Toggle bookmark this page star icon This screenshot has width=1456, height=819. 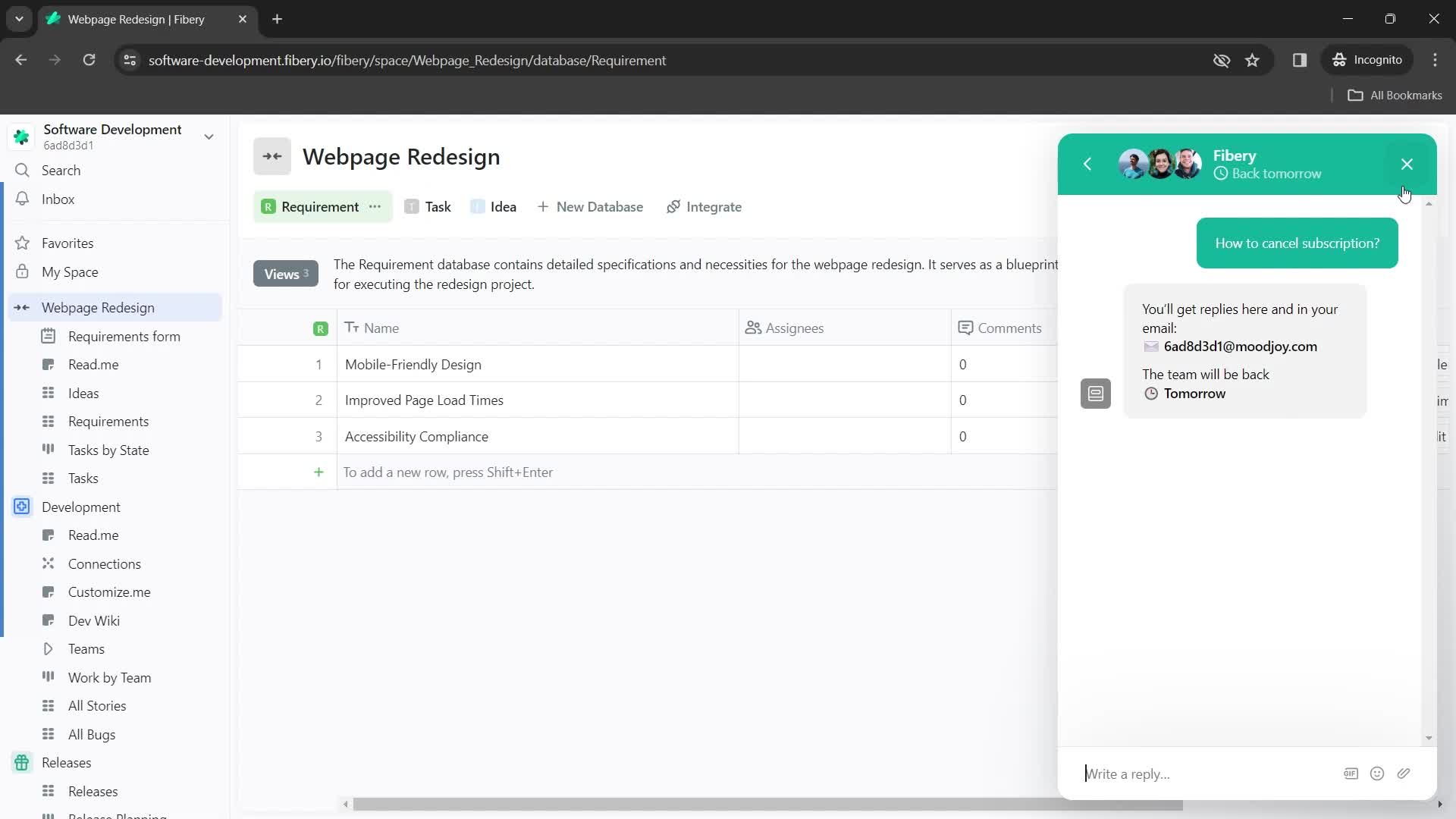[x=1252, y=60]
